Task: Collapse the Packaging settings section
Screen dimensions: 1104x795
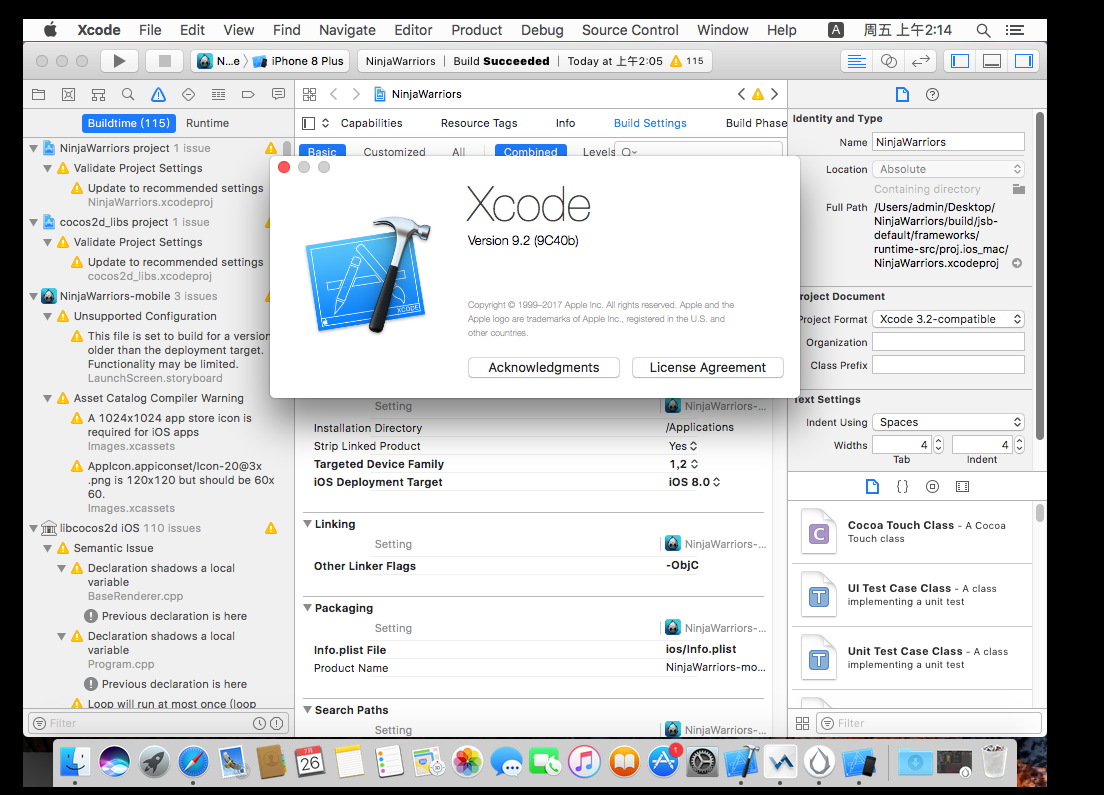Action: point(308,608)
